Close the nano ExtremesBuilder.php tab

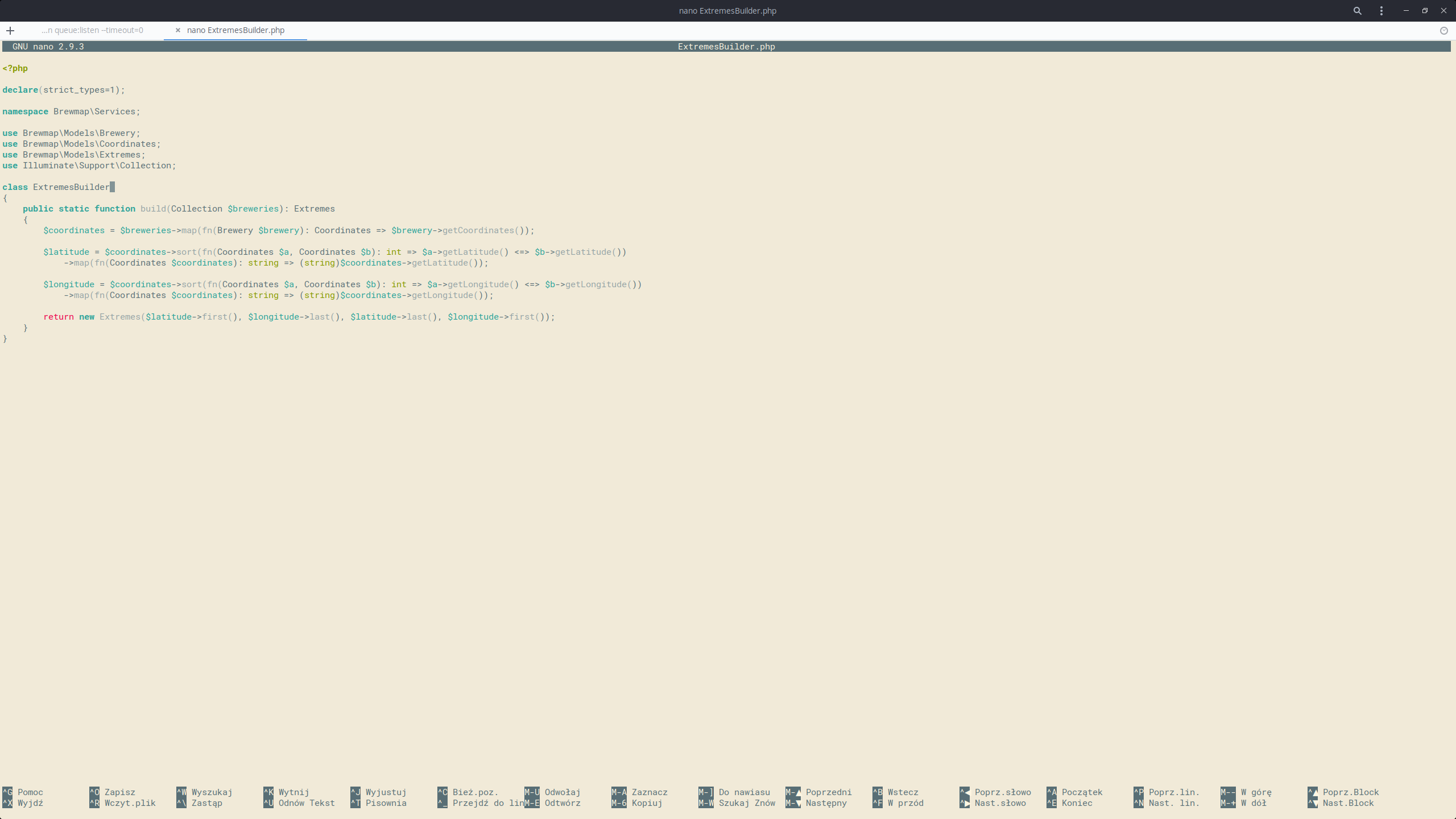(178, 30)
